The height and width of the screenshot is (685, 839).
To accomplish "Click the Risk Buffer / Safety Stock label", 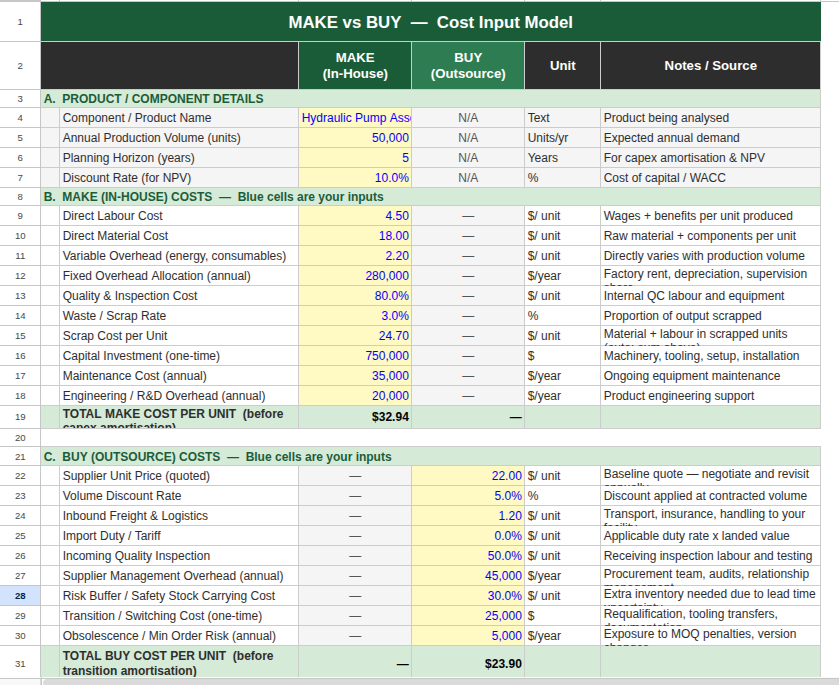I will click(169, 596).
